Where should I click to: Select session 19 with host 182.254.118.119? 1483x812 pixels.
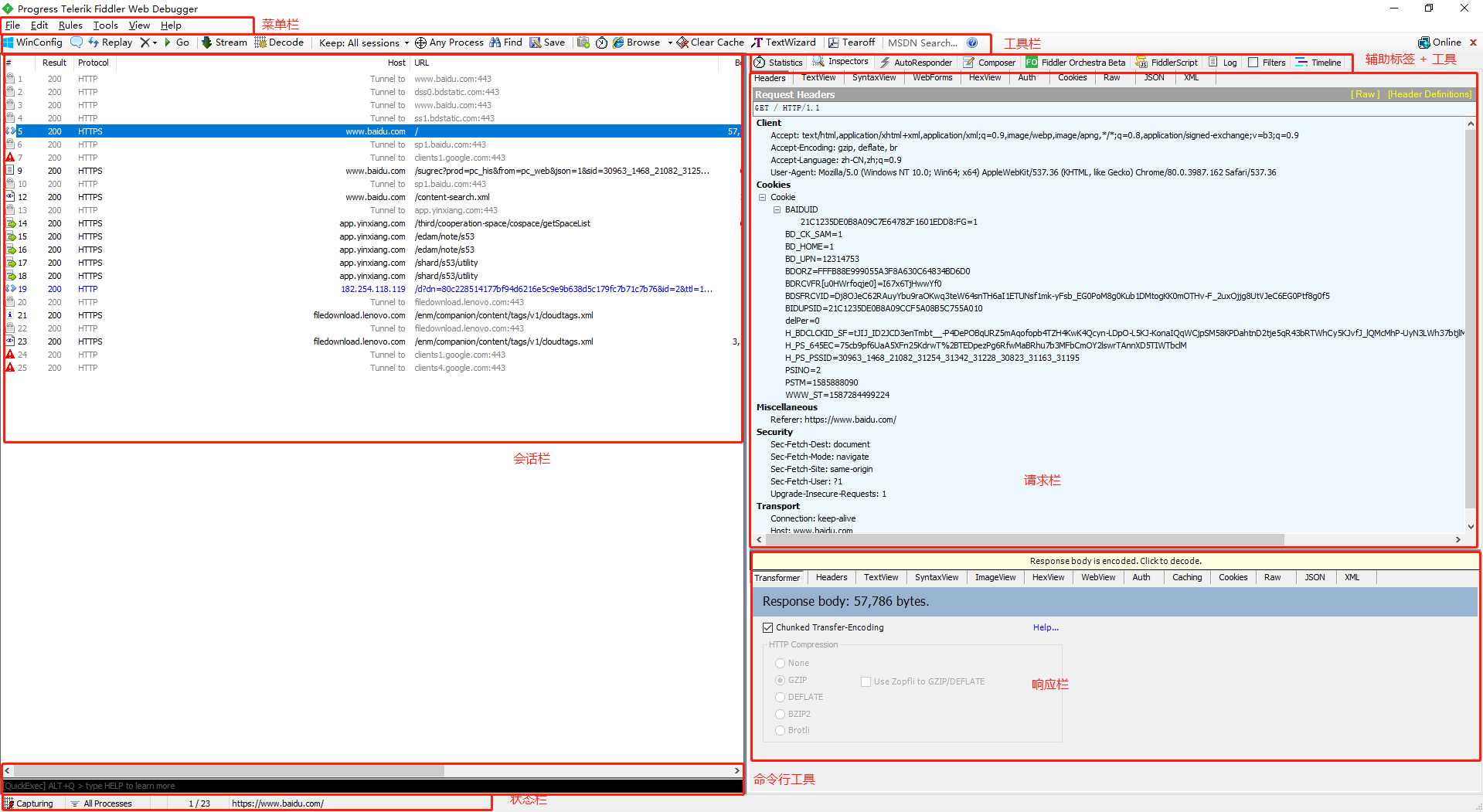(x=372, y=289)
